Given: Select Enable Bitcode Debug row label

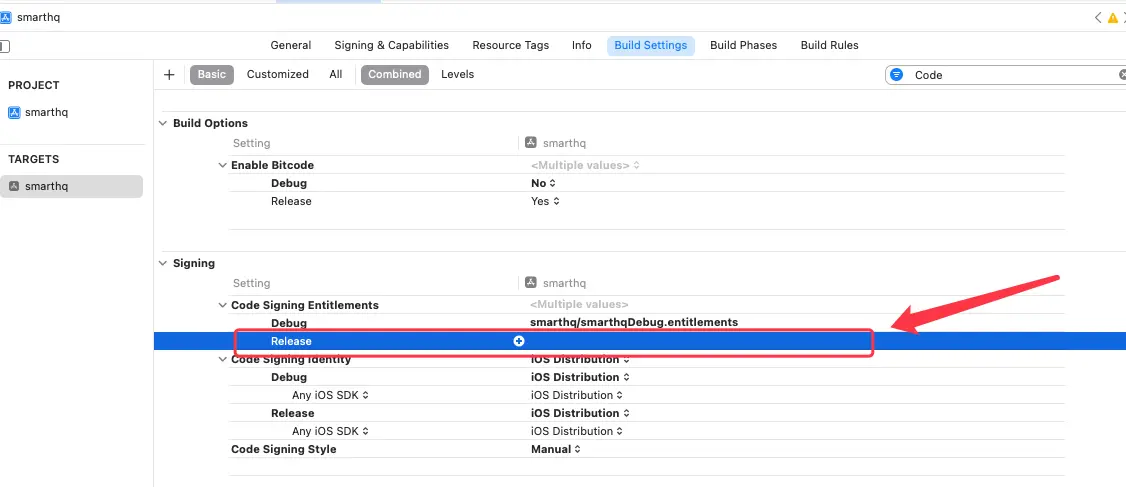Looking at the screenshot, I should 289,183.
